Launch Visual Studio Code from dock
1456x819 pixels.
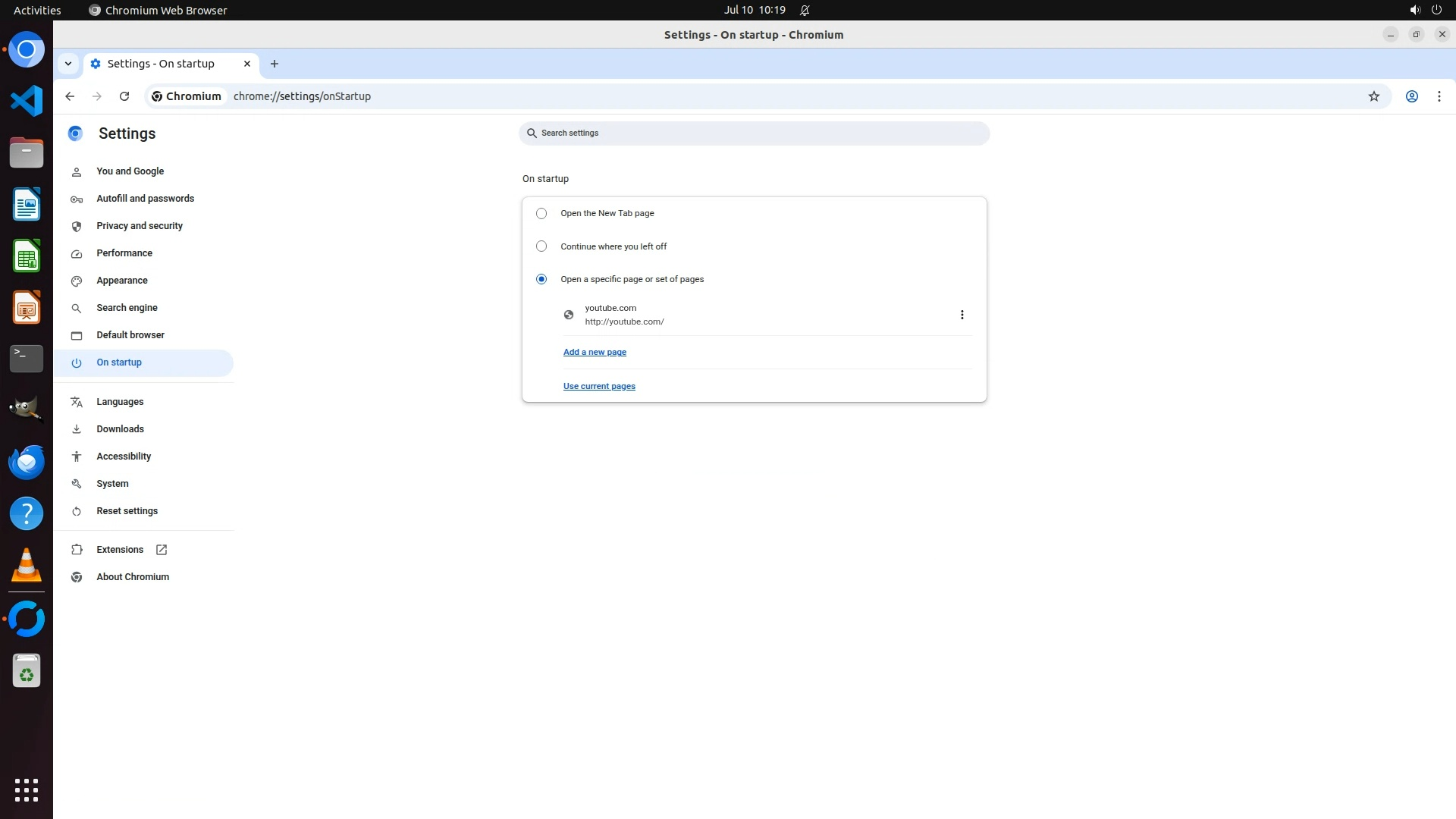tap(27, 101)
